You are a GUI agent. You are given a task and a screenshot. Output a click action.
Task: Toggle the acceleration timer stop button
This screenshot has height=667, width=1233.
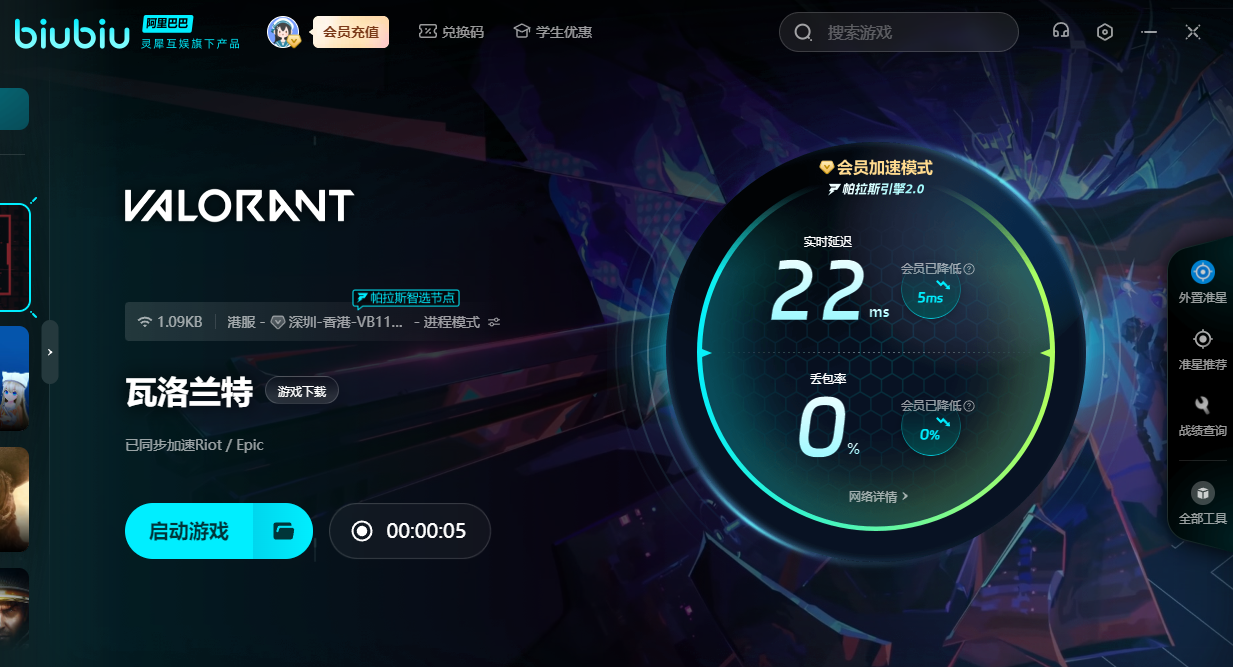pyautogui.click(x=362, y=531)
